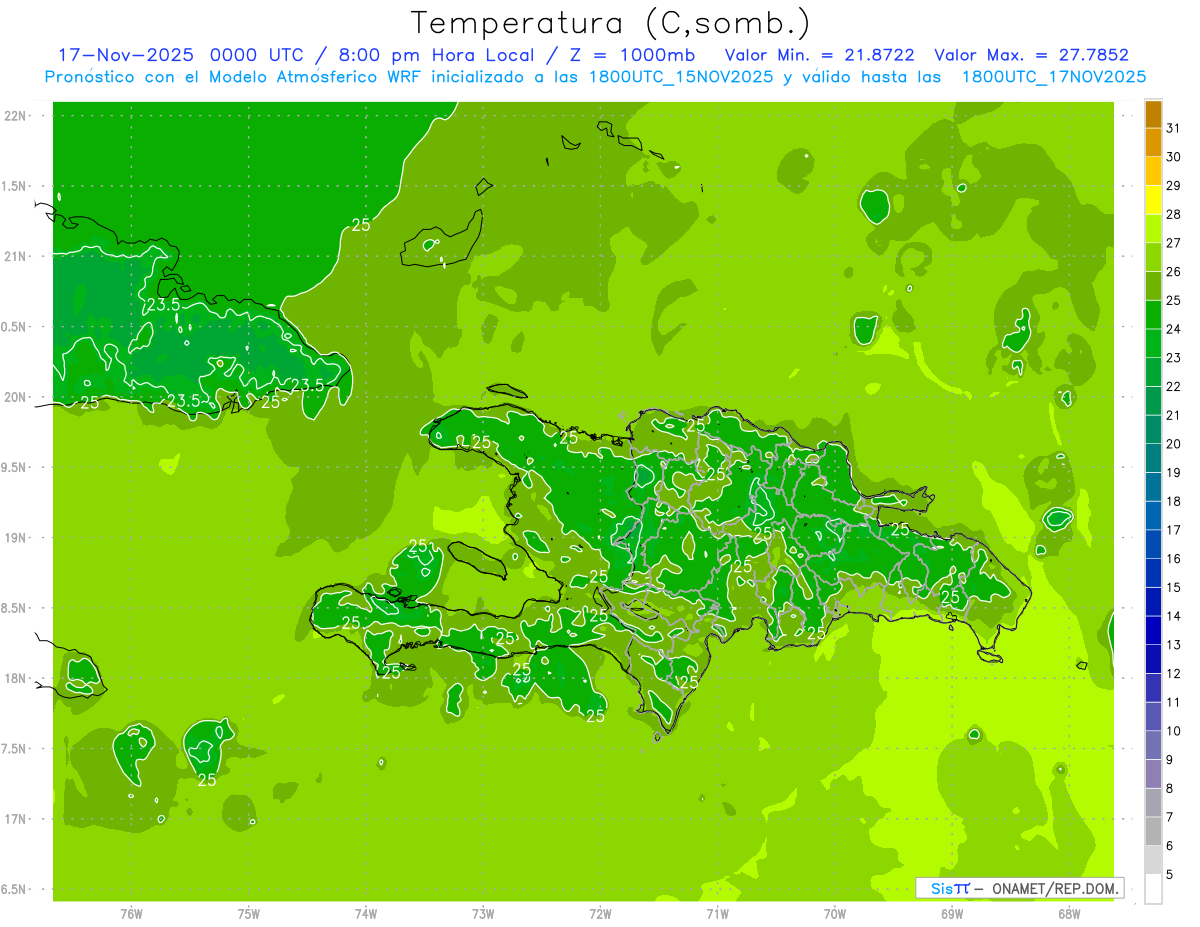The width and height of the screenshot is (1200, 927).
Task: Click the "69W" longitude axis label
Action: click(x=952, y=914)
